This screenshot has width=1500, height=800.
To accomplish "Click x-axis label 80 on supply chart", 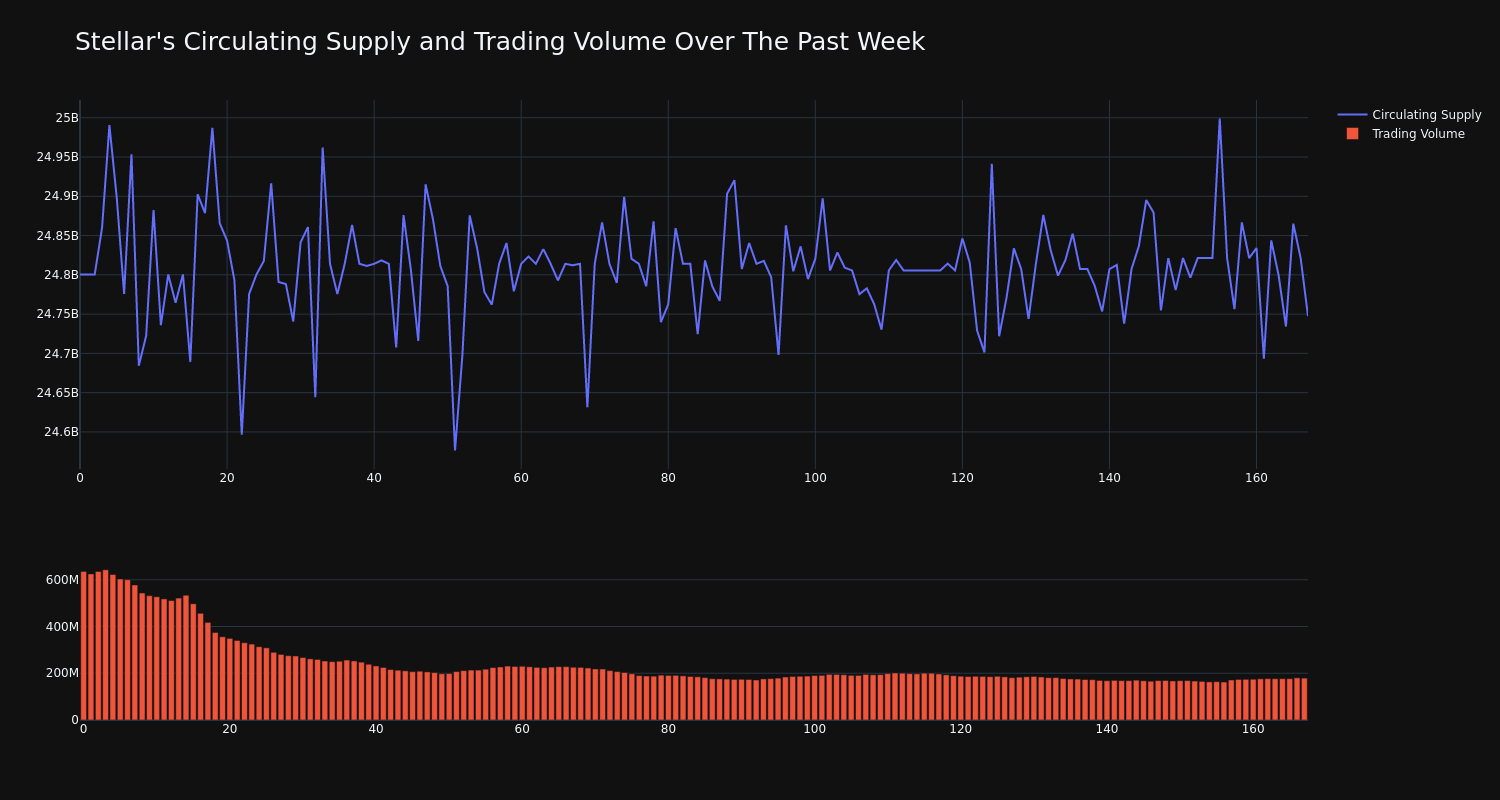I will pos(668,478).
